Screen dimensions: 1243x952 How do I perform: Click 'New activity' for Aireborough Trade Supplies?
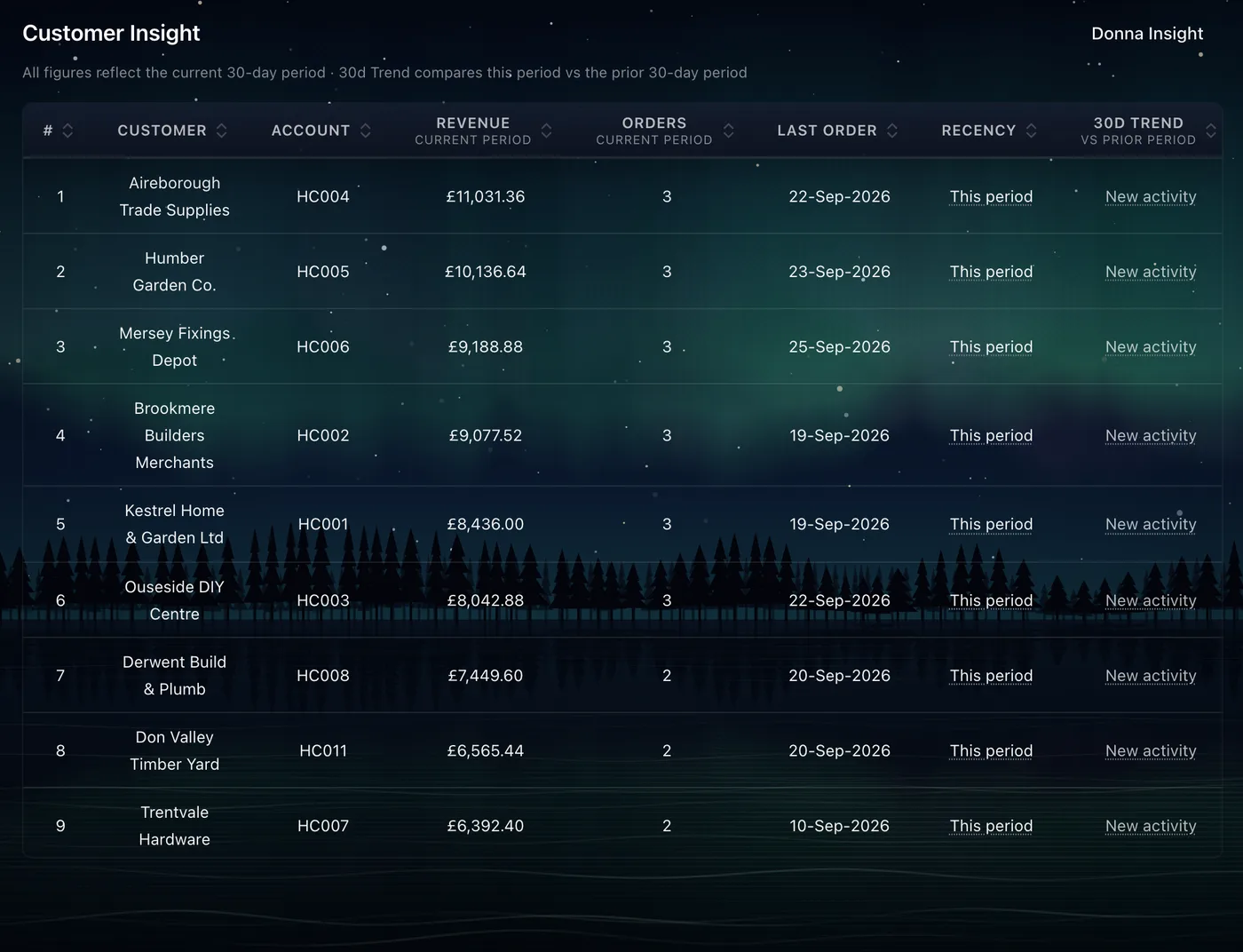pos(1151,196)
